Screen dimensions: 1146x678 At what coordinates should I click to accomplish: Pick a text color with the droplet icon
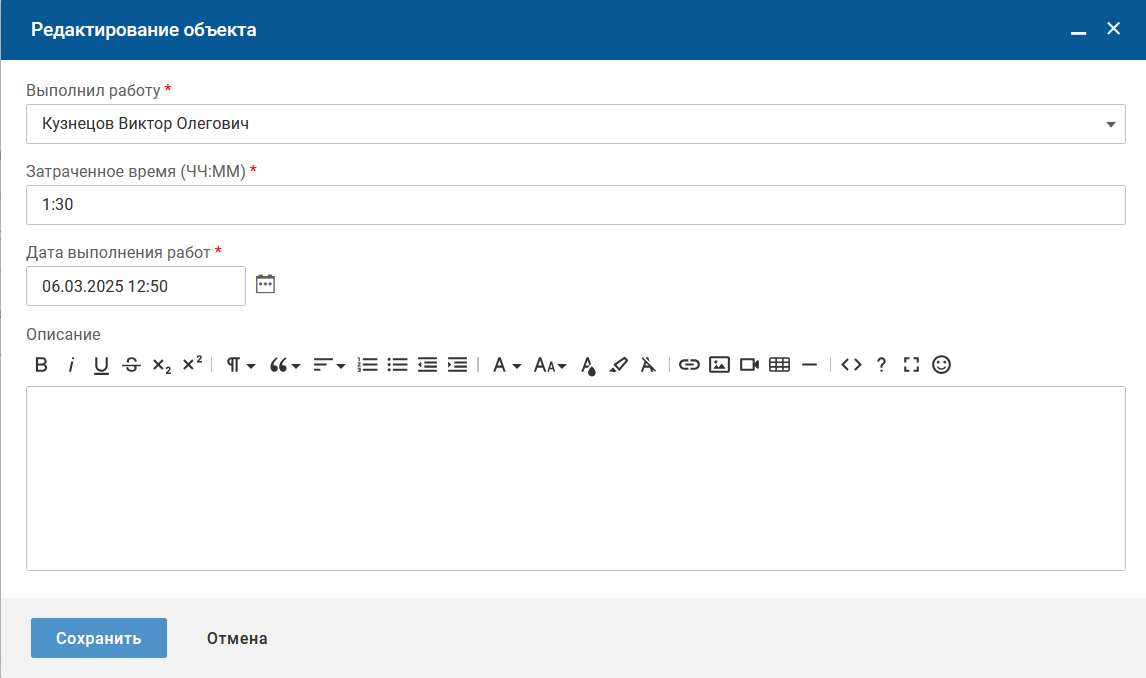(589, 366)
